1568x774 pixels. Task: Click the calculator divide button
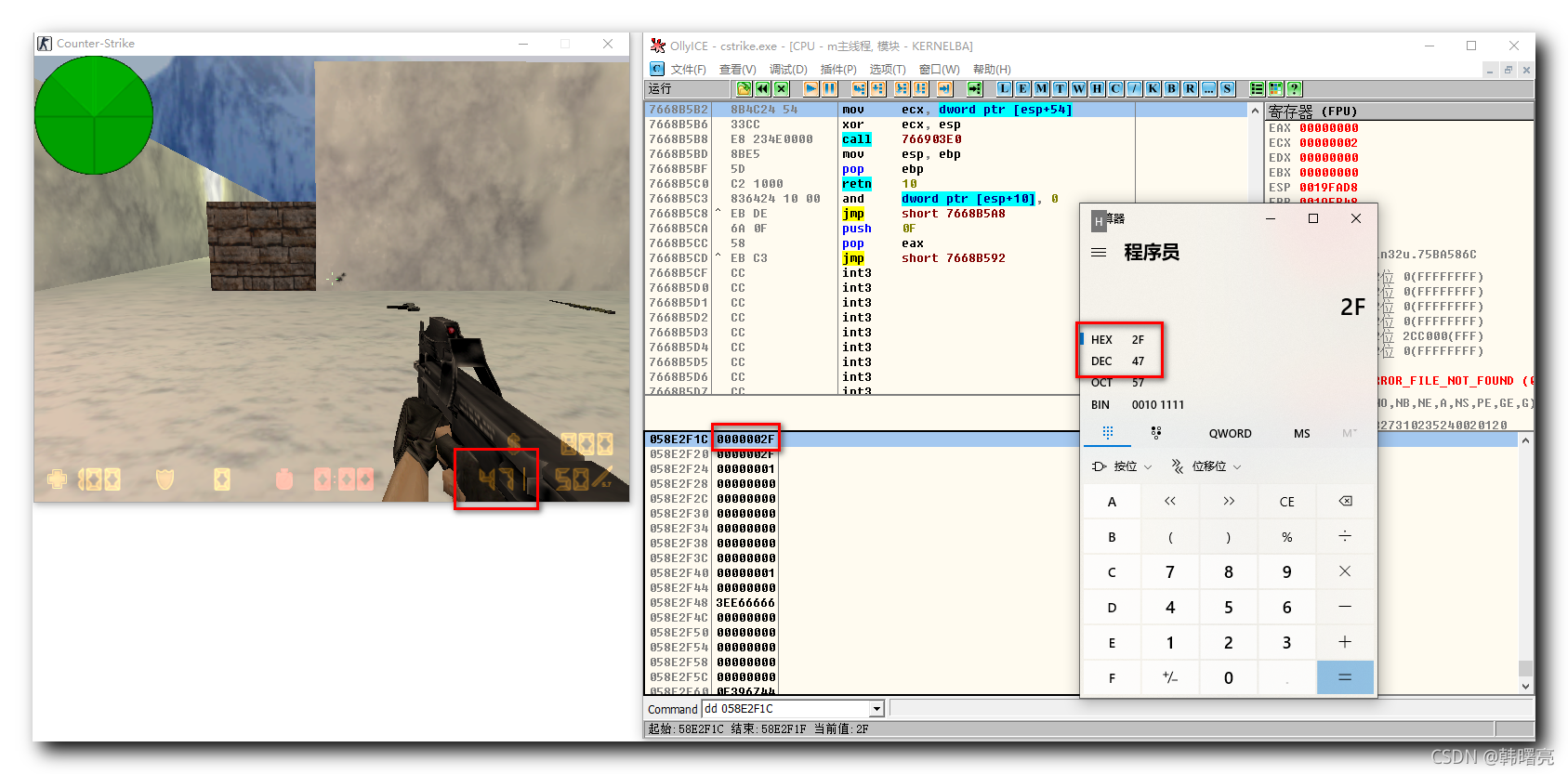[x=1345, y=537]
